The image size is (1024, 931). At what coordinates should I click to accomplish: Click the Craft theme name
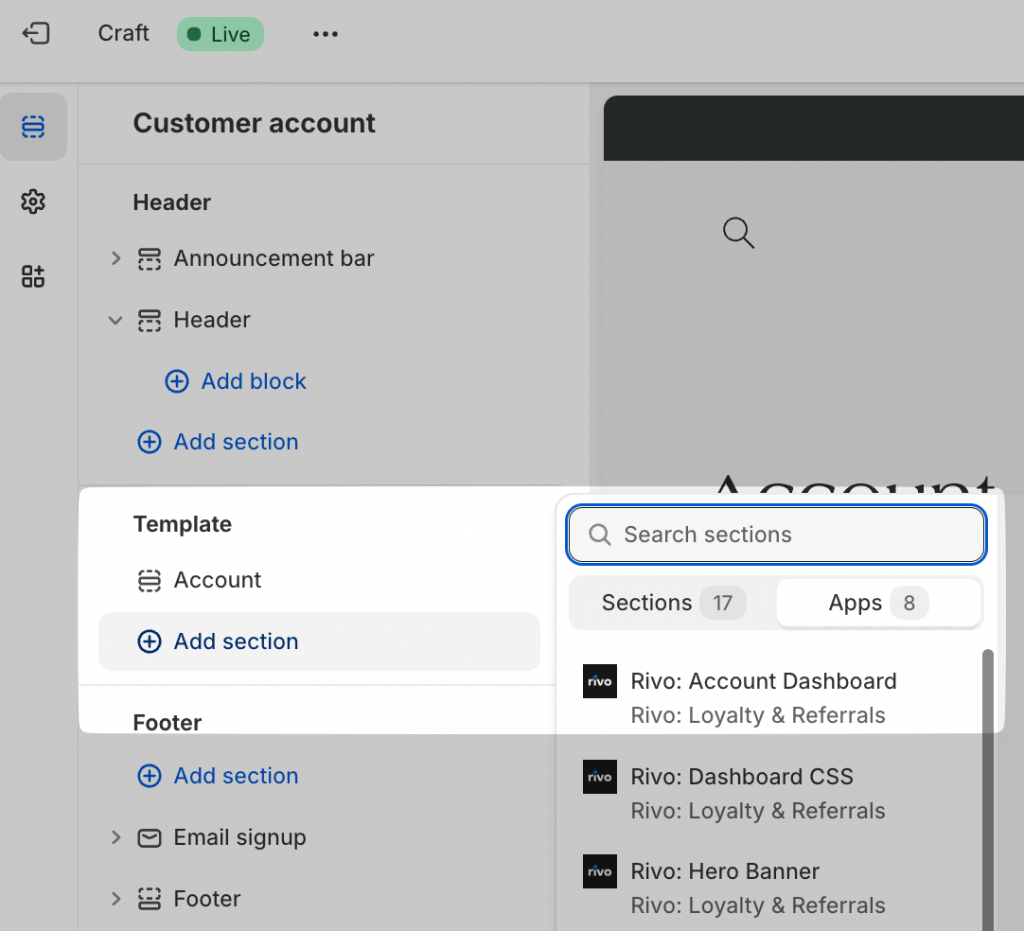point(123,33)
